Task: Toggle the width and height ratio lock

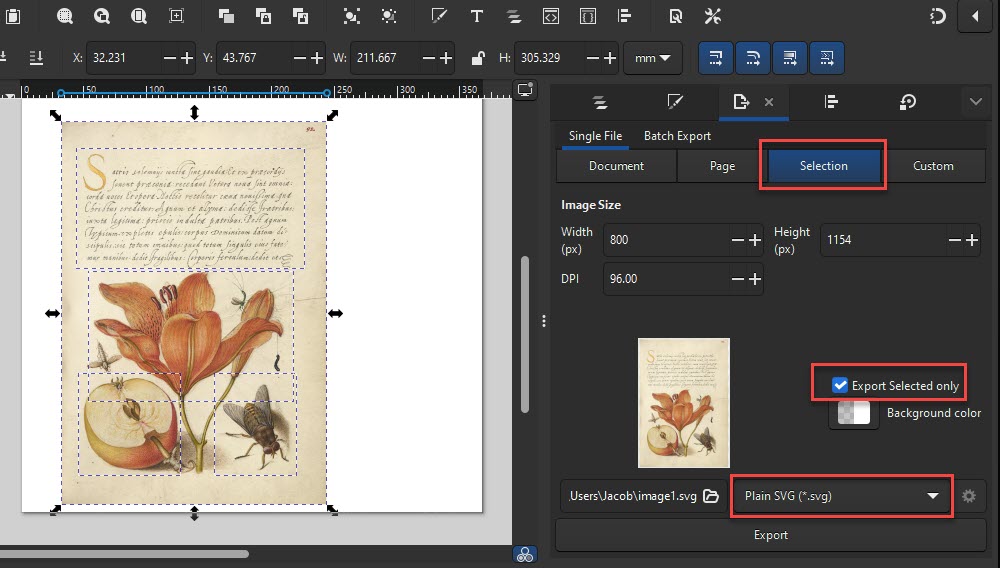Action: click(x=479, y=58)
